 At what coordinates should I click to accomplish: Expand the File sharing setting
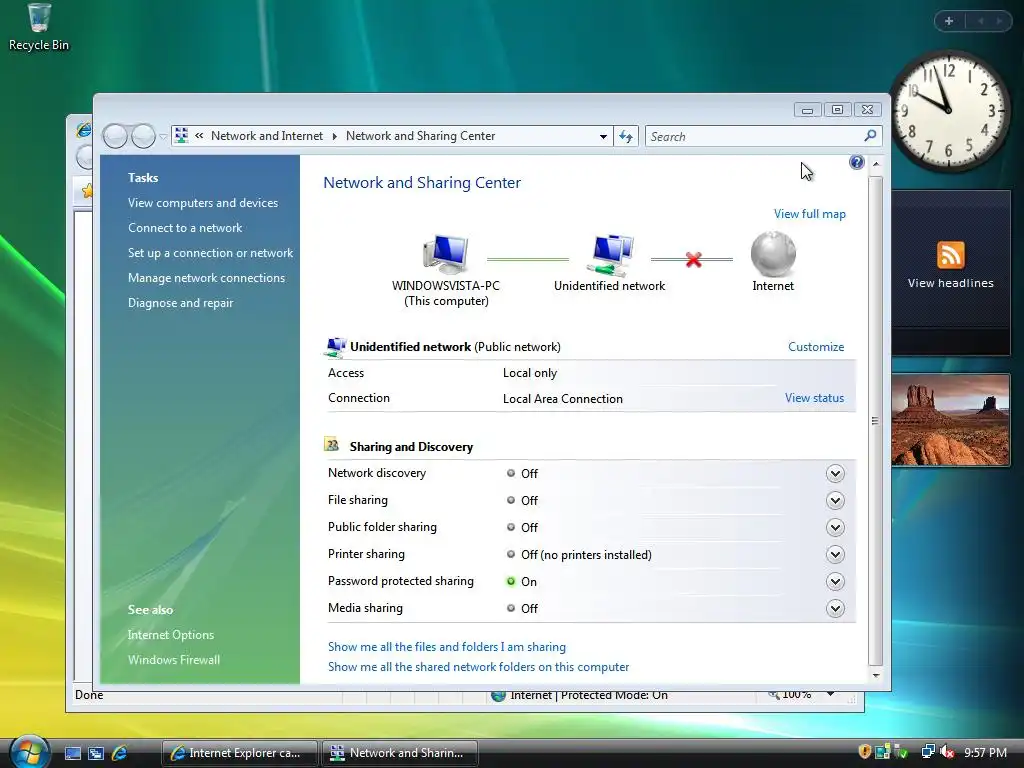click(x=835, y=500)
